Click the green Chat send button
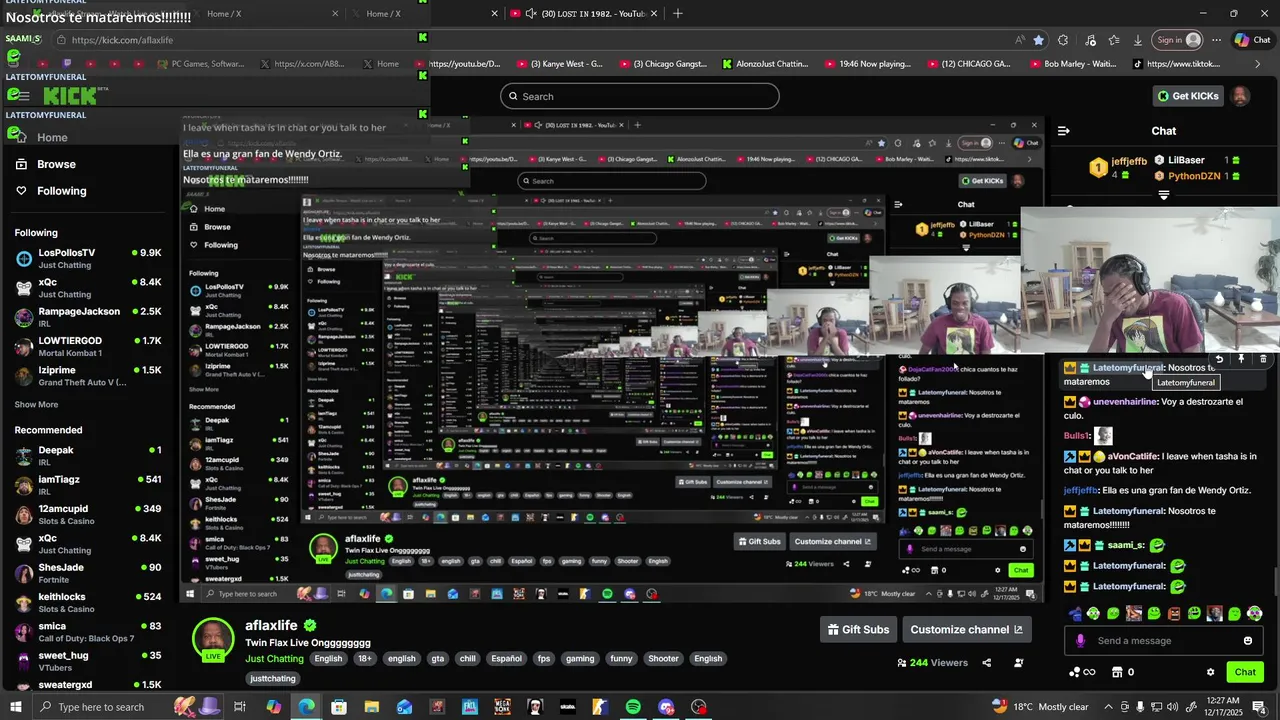Screen dimensions: 1280x720 [x=1245, y=672]
